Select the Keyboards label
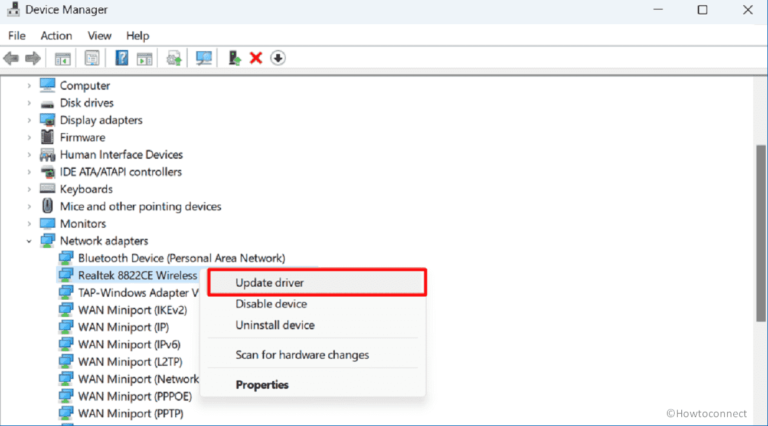Image resolution: width=768 pixels, height=426 pixels. click(x=86, y=189)
